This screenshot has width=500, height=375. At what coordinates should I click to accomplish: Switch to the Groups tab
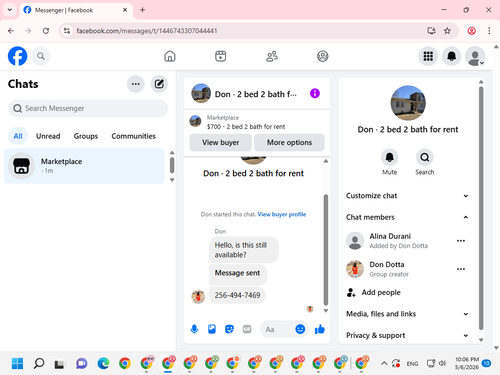tap(86, 136)
